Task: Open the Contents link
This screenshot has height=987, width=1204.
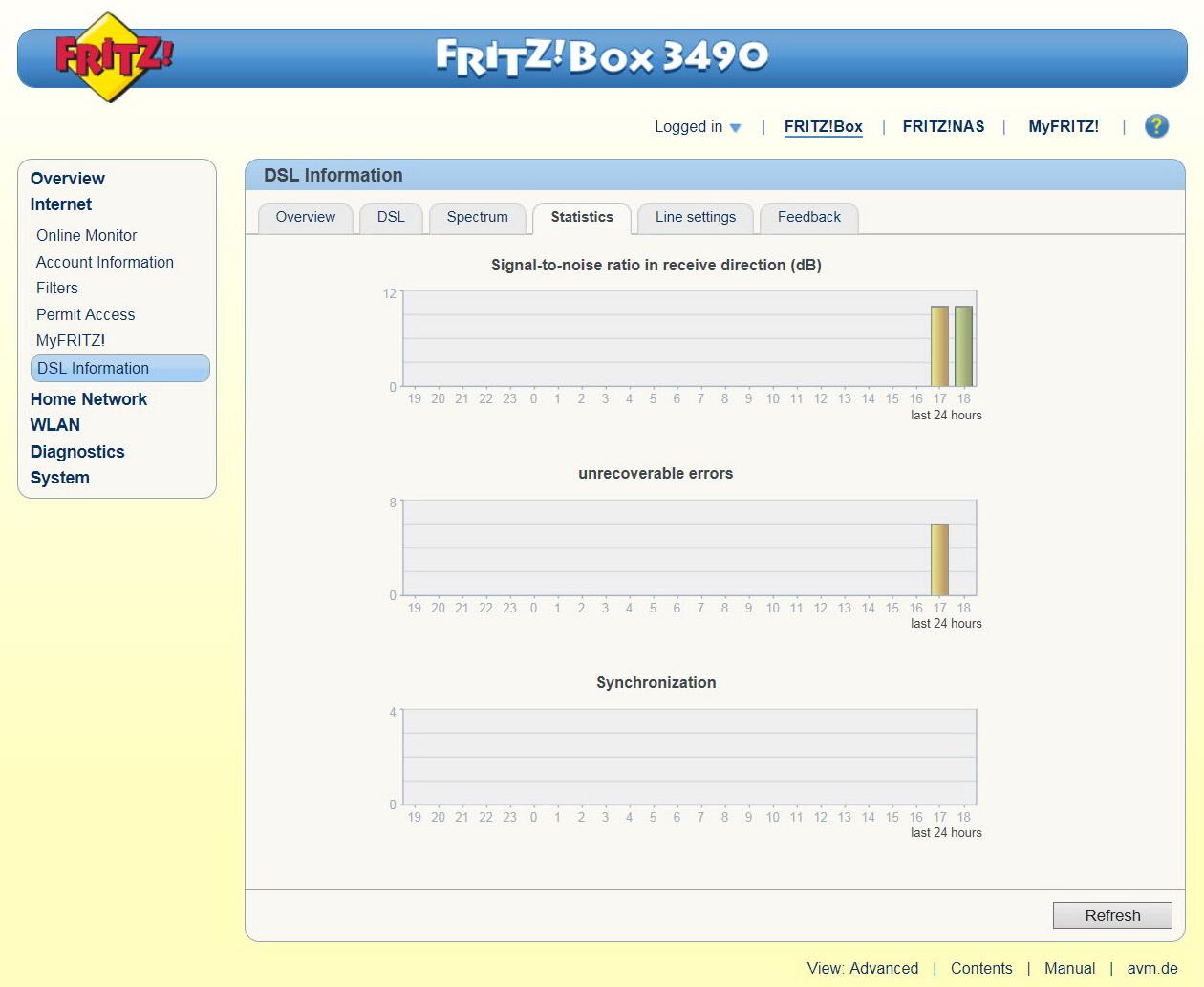Action: (981, 968)
